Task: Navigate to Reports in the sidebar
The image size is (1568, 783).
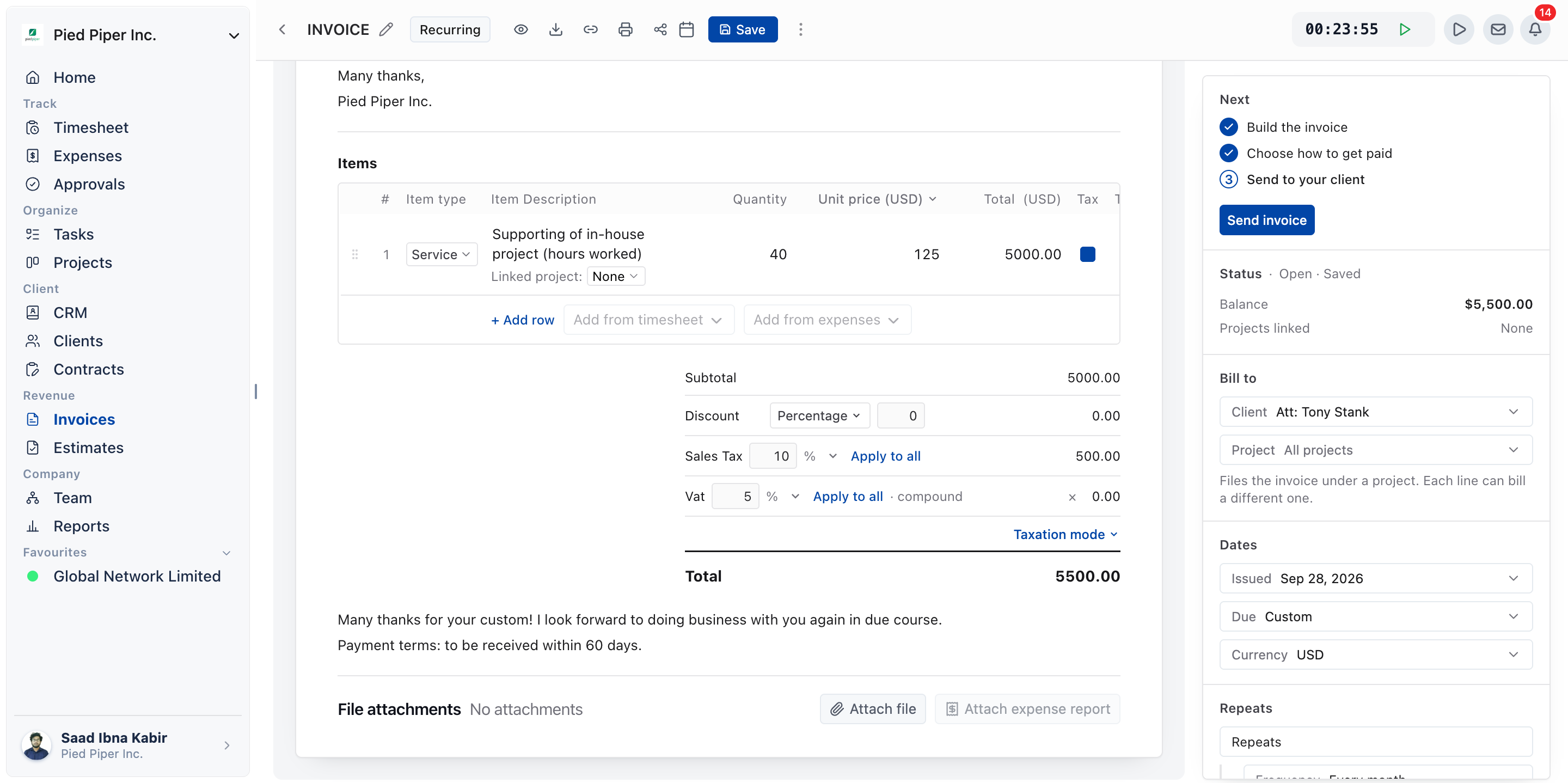Action: click(x=81, y=526)
